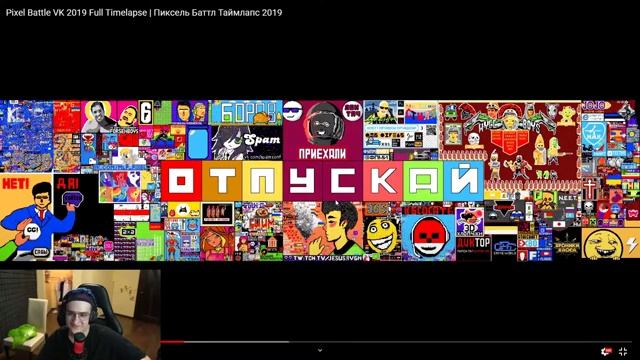Image resolution: width=640 pixels, height=360 pixels.
Task: Click the 'JOJO' pixel label
Action: coord(594,106)
